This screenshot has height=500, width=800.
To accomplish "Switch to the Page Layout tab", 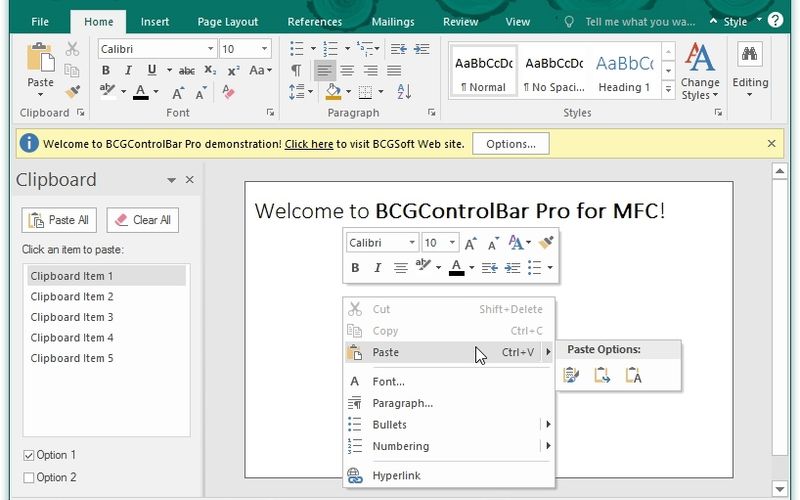I will pyautogui.click(x=228, y=21).
